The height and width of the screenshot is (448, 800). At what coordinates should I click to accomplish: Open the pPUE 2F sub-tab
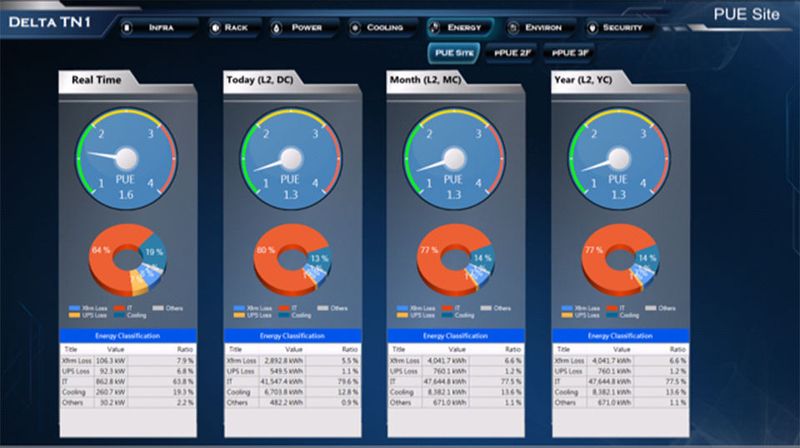[x=512, y=53]
